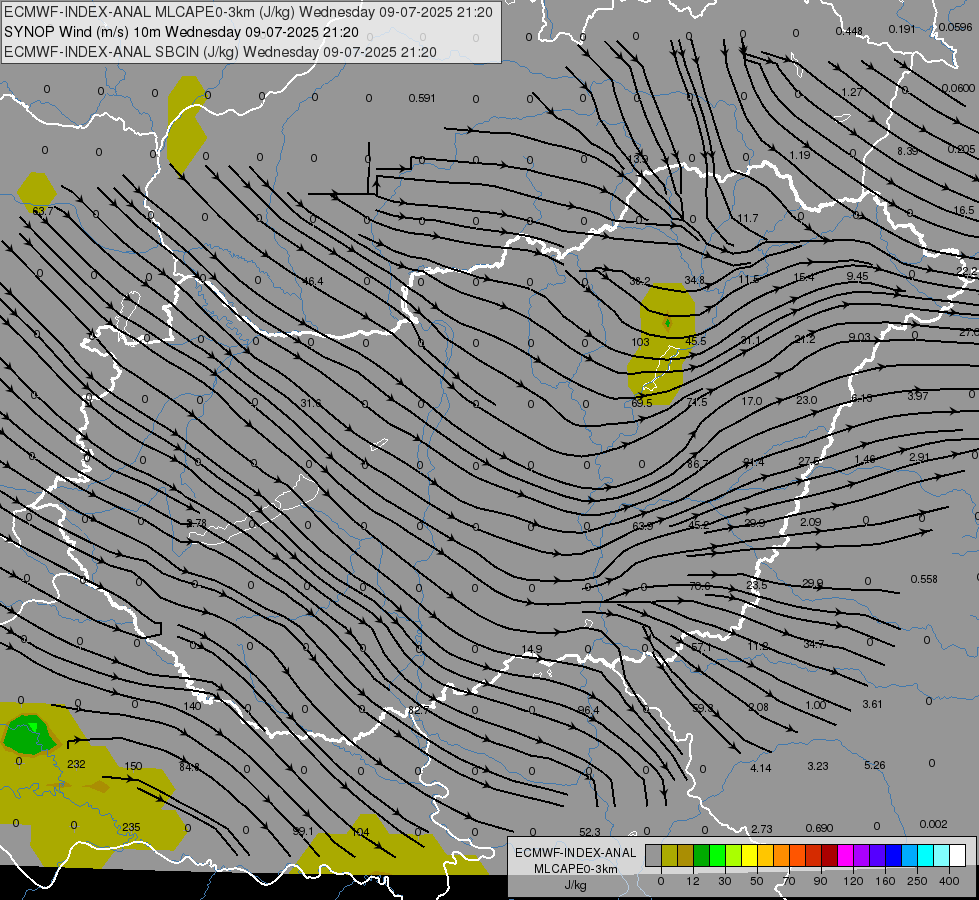Click the map value 96.4
The image size is (979, 900).
(588, 710)
